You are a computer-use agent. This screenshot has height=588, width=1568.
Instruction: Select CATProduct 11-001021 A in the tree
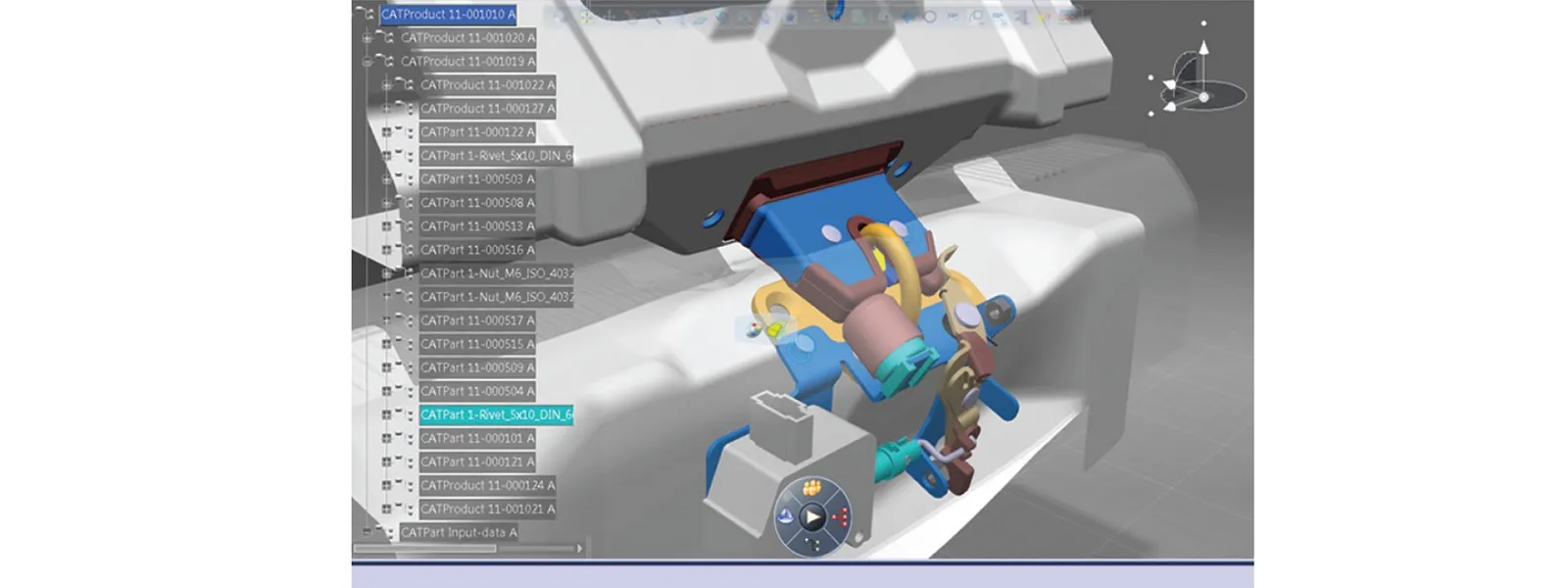click(x=487, y=509)
